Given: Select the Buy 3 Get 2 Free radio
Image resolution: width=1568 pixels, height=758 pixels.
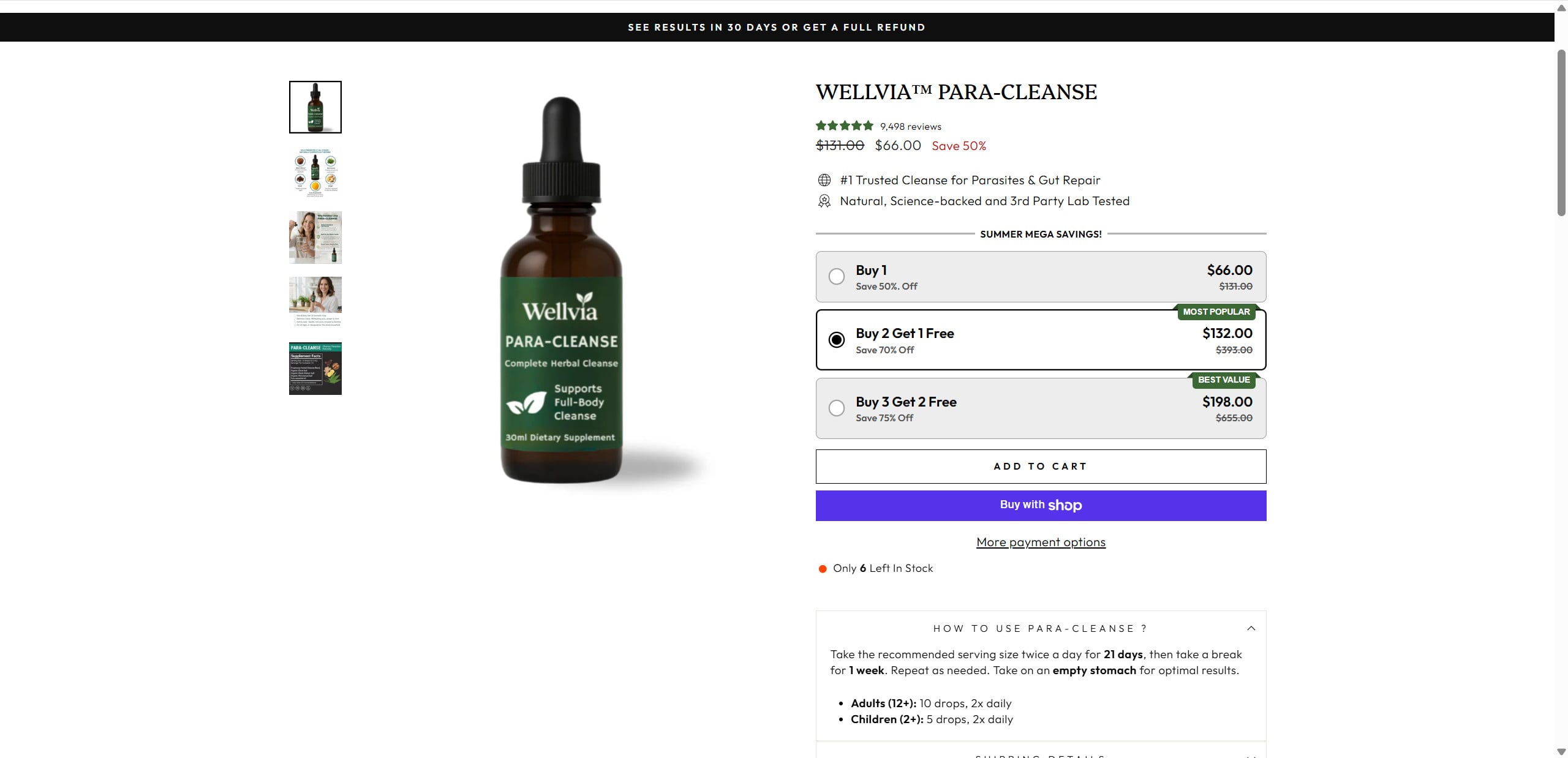Looking at the screenshot, I should (x=837, y=408).
